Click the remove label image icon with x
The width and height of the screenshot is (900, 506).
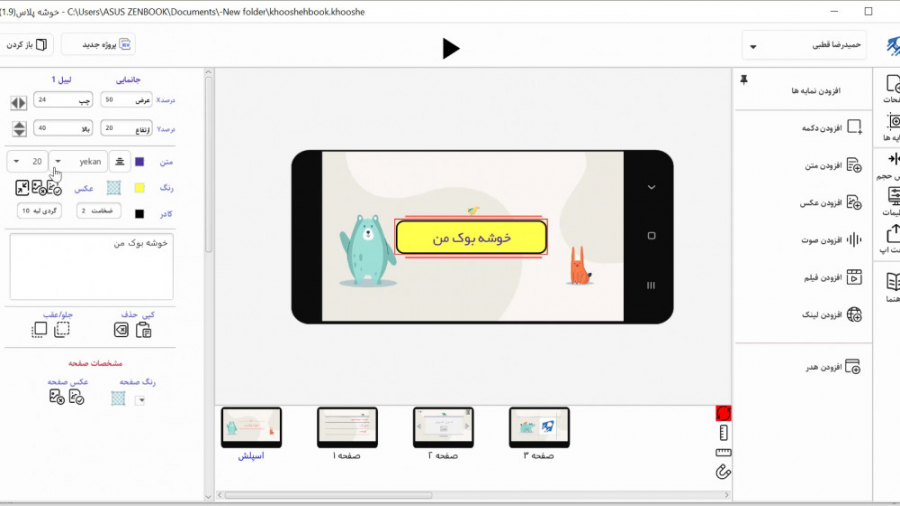pos(39,188)
